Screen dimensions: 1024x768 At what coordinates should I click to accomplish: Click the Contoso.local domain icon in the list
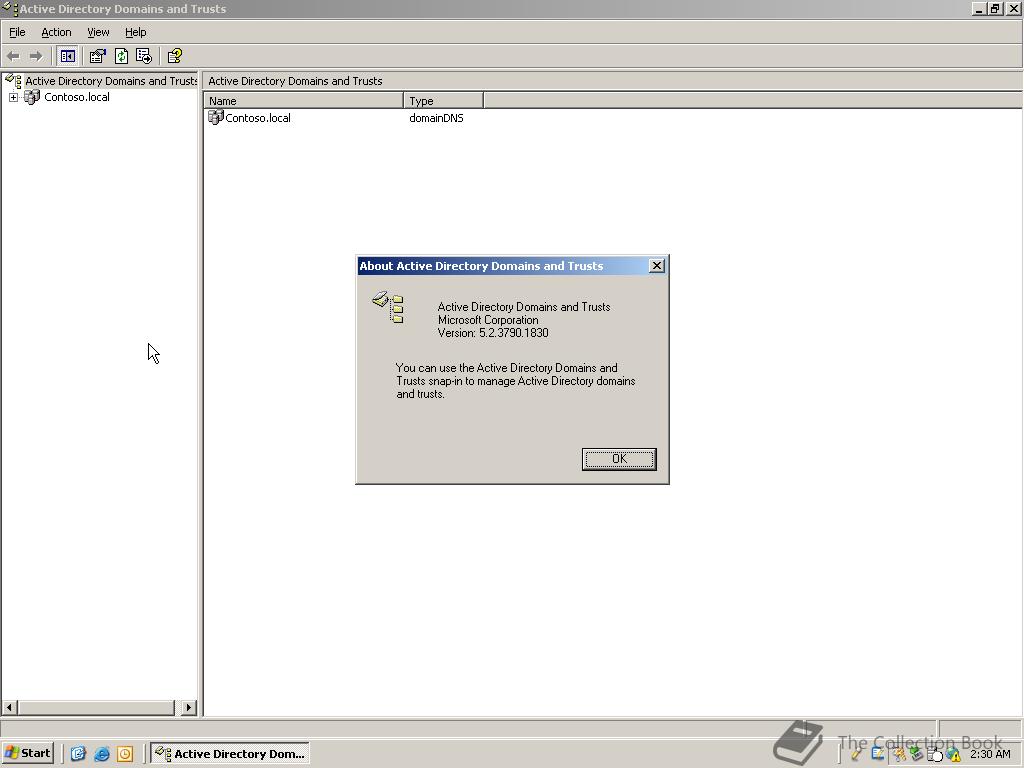pos(216,118)
